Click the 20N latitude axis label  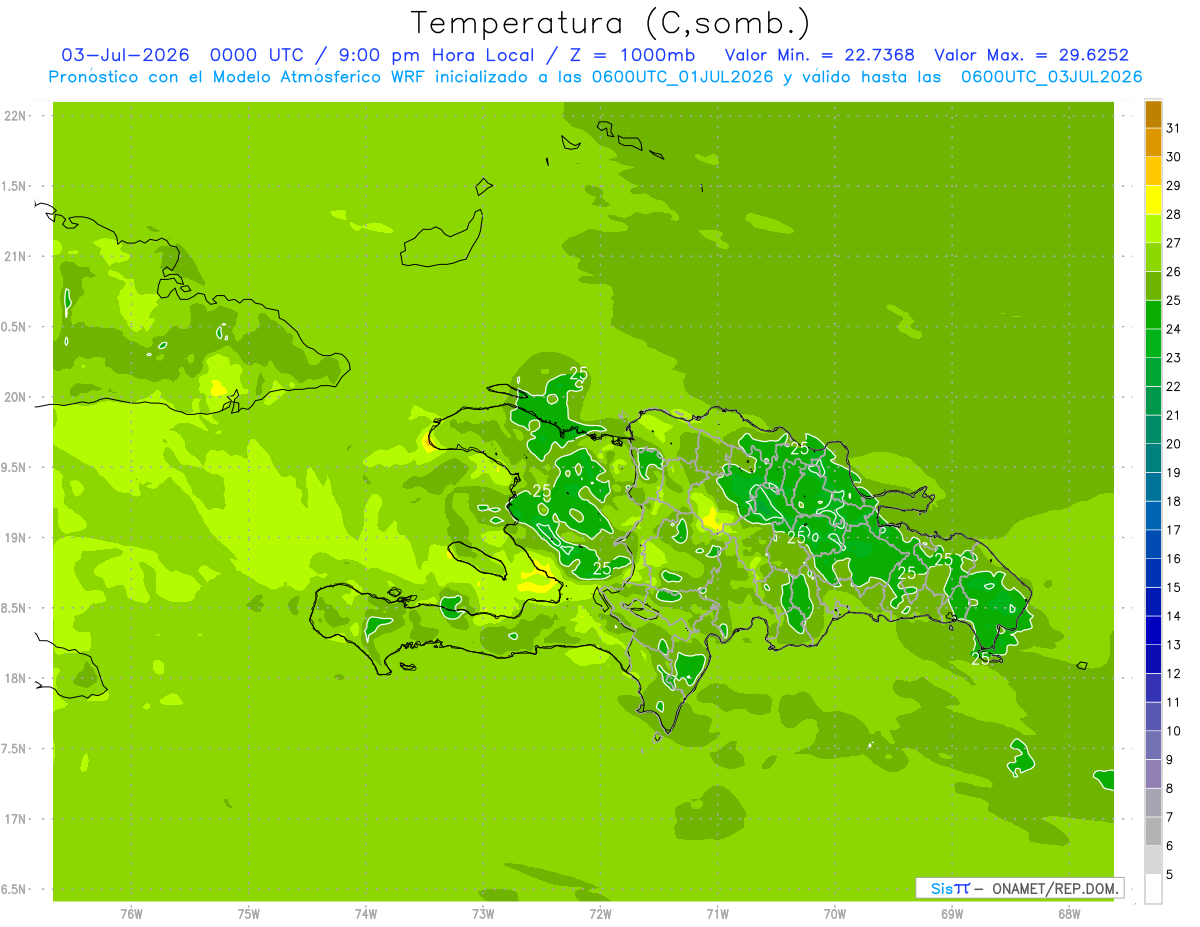coord(15,397)
